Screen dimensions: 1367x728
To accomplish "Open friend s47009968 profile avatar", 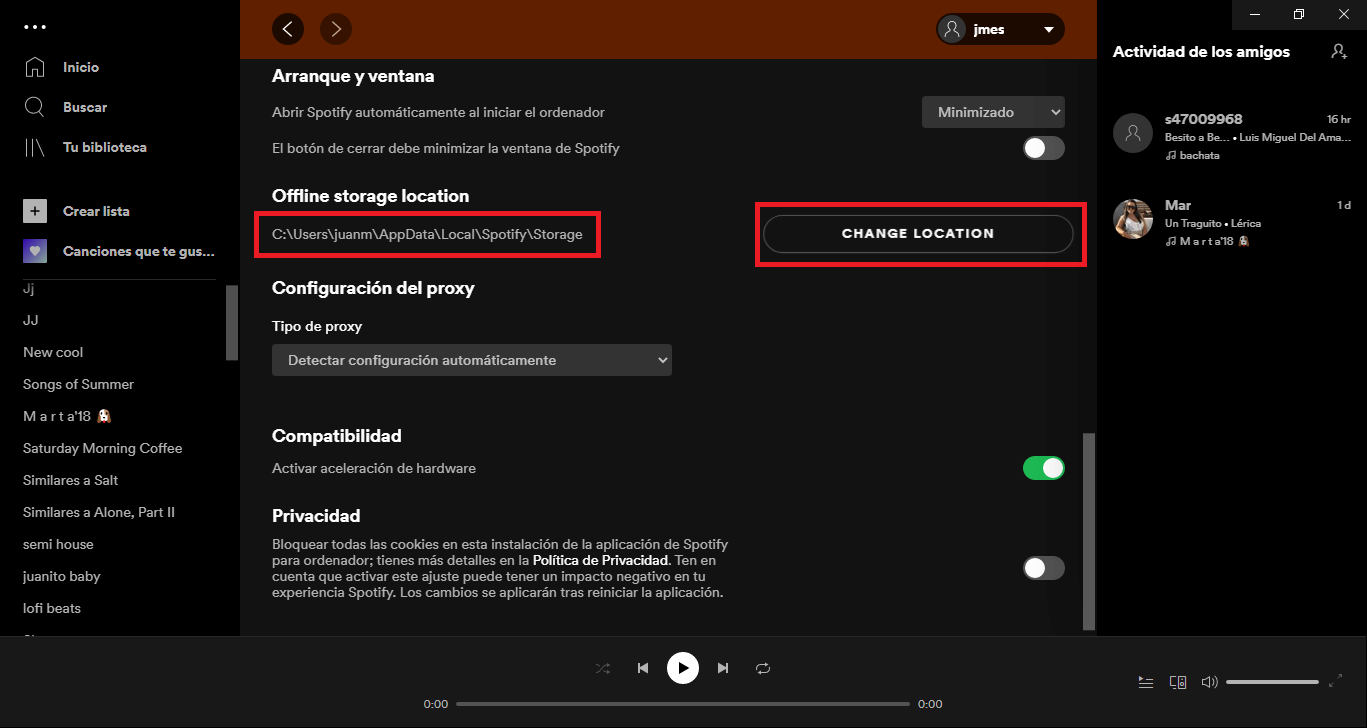I will click(x=1133, y=132).
